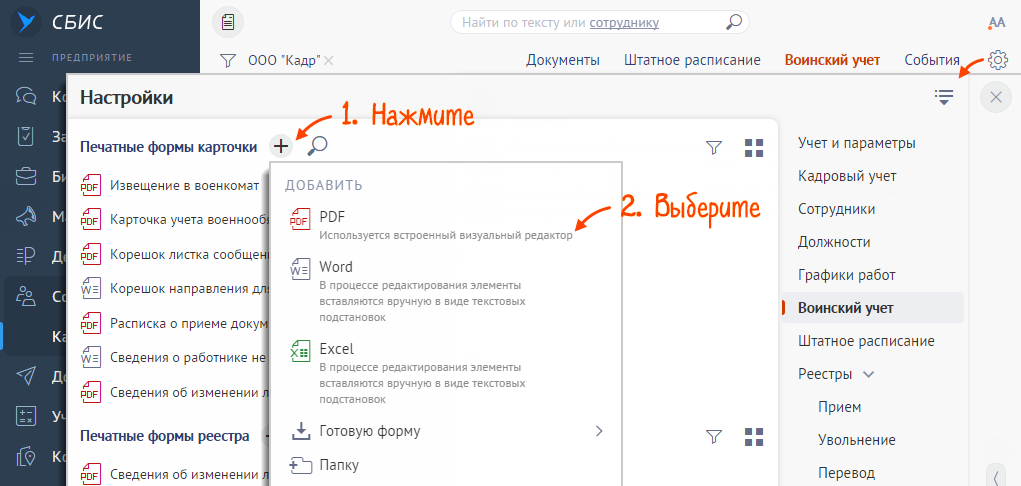Open contacts chat-bubble icon in sidebar
Screen dimensions: 1021x486
point(26,97)
